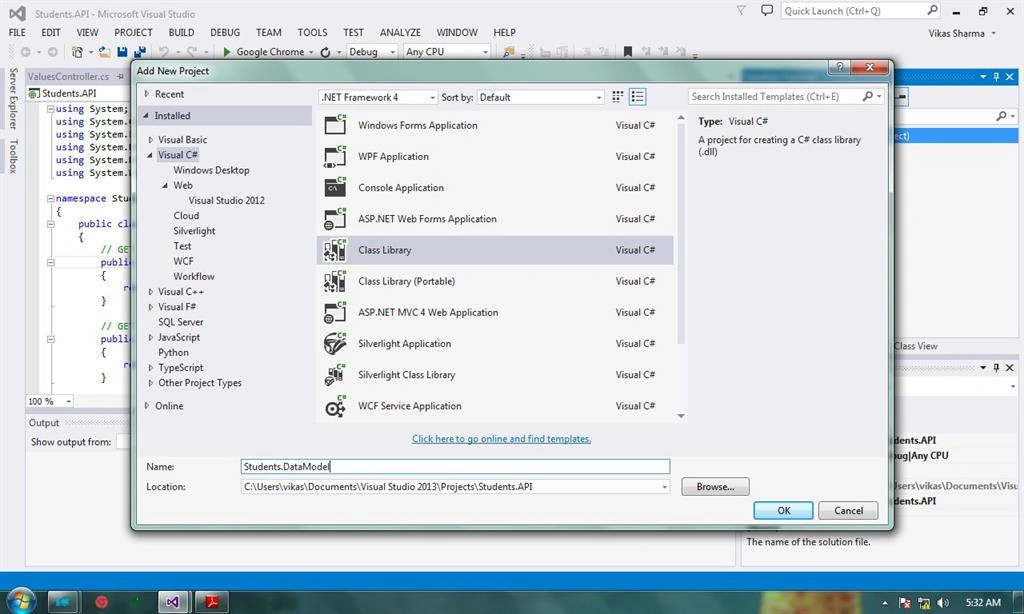
Task: Switch templates to small icons view
Action: pos(617,97)
